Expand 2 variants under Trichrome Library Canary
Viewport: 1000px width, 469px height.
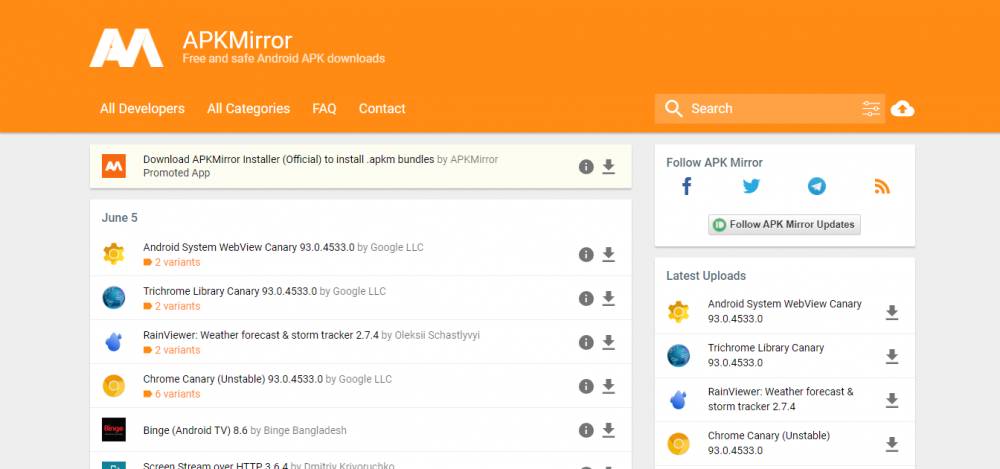click(x=172, y=306)
